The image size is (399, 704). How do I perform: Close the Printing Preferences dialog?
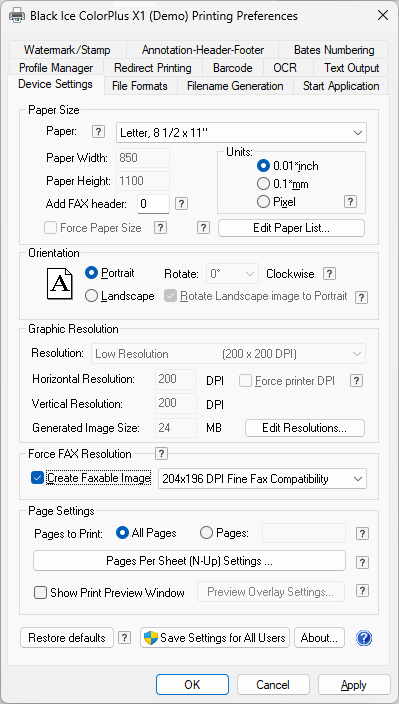click(x=383, y=16)
